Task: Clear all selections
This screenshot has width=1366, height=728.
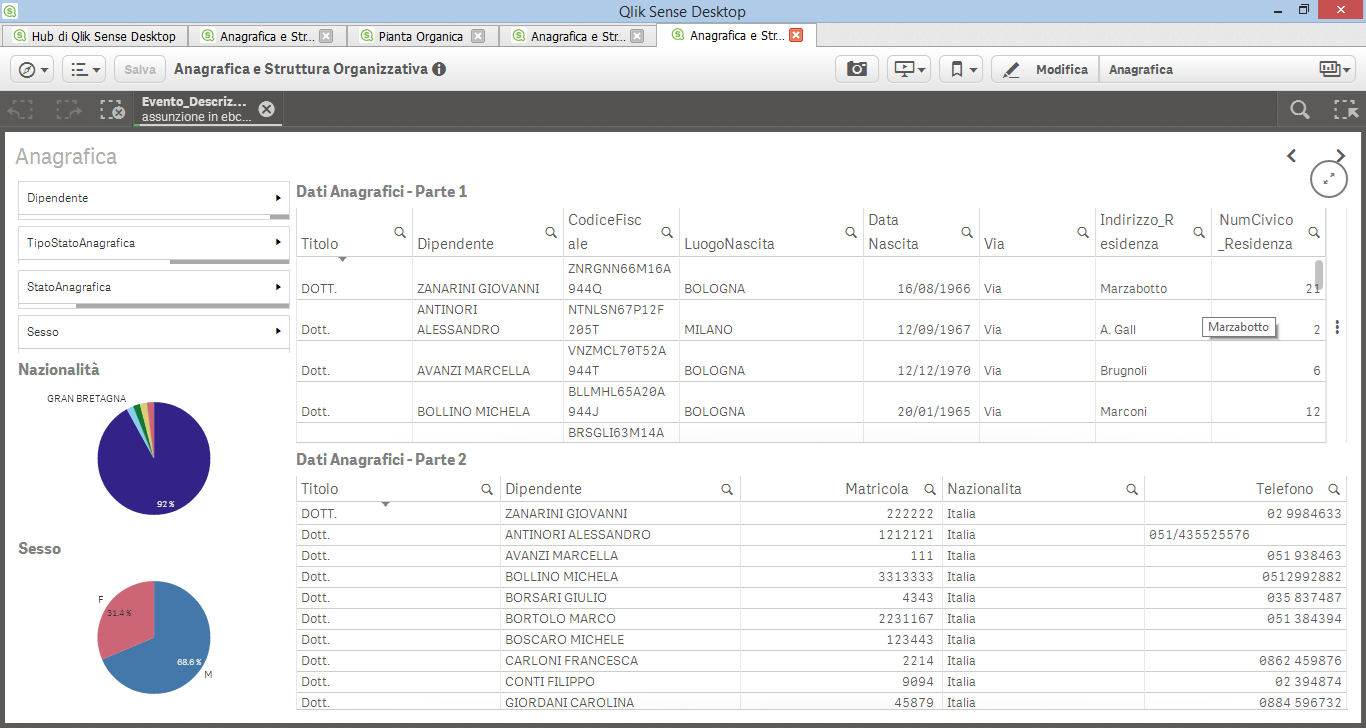Action: pyautogui.click(x=112, y=110)
